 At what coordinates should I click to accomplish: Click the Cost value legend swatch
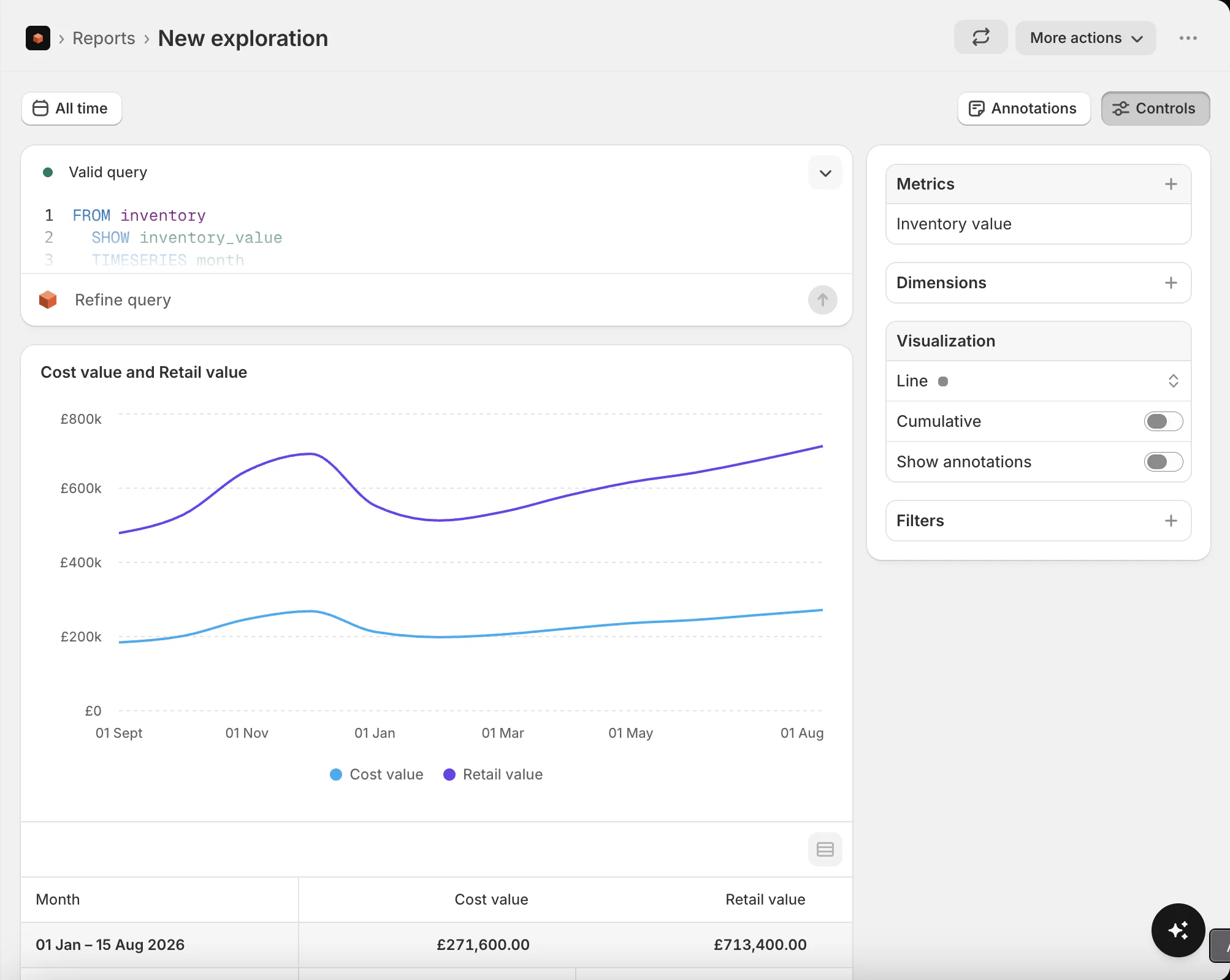point(336,775)
